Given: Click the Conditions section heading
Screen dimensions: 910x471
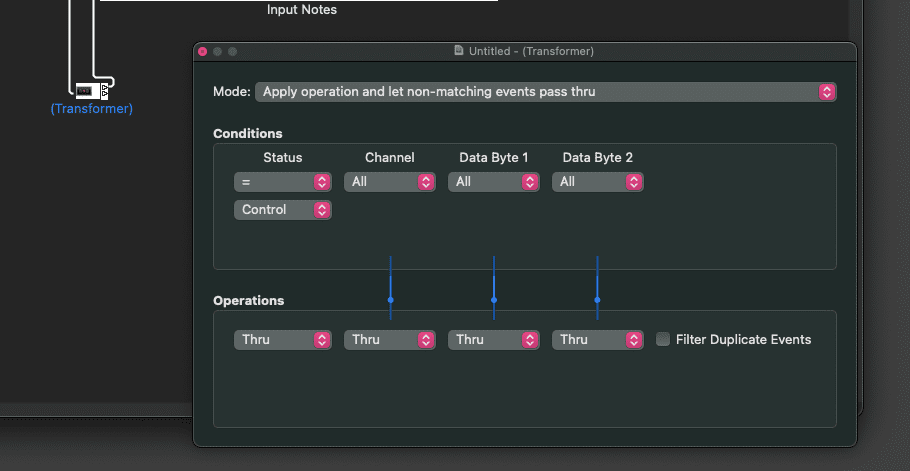Looking at the screenshot, I should click(x=248, y=133).
